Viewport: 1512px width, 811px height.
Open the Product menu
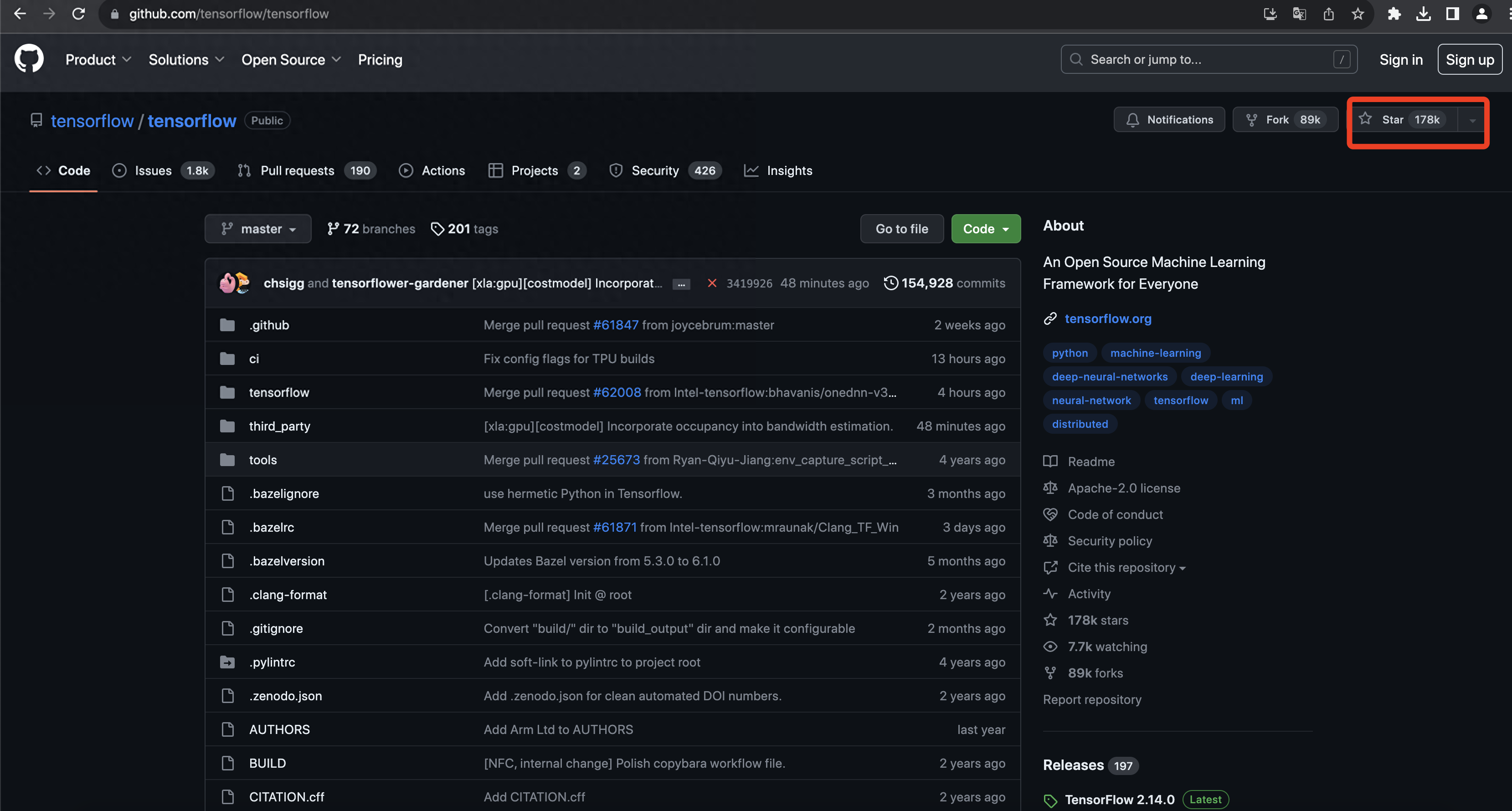pos(98,59)
